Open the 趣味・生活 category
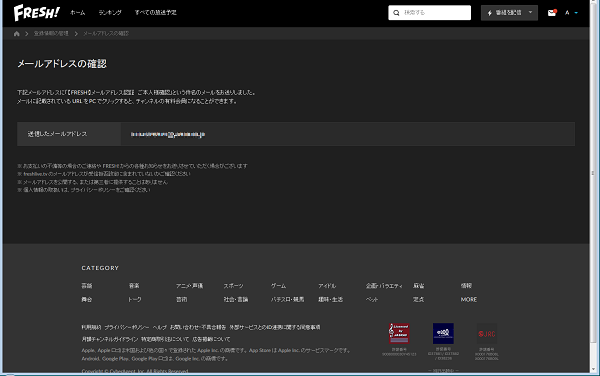 tap(331, 299)
